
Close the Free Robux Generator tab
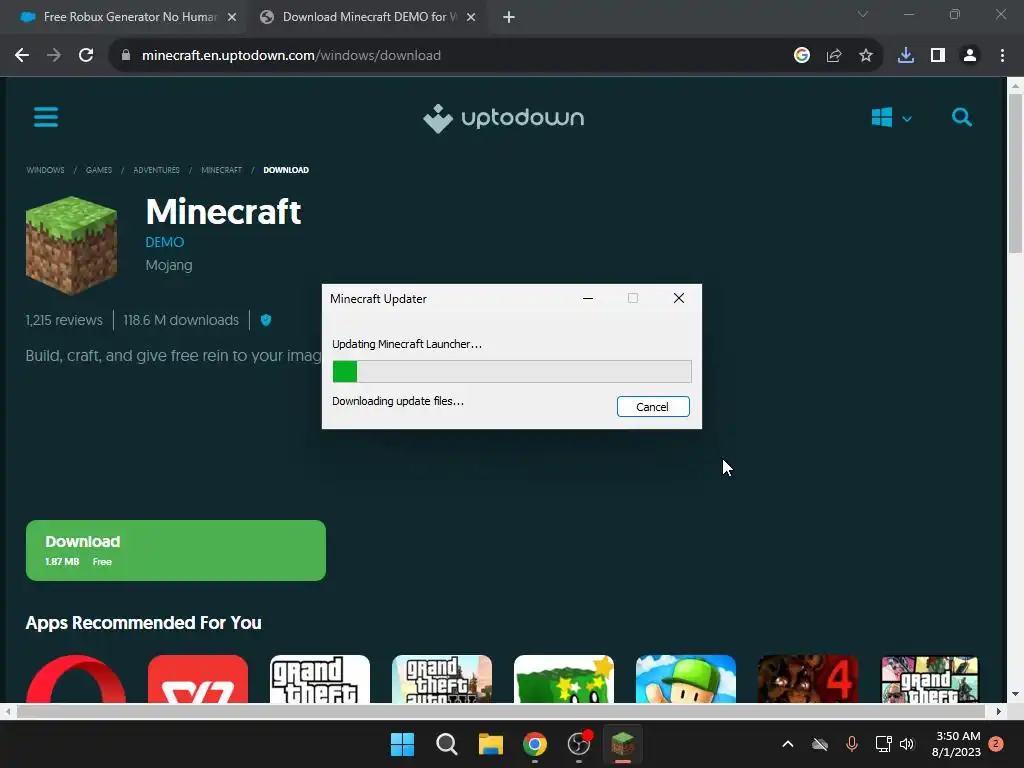[x=232, y=17]
